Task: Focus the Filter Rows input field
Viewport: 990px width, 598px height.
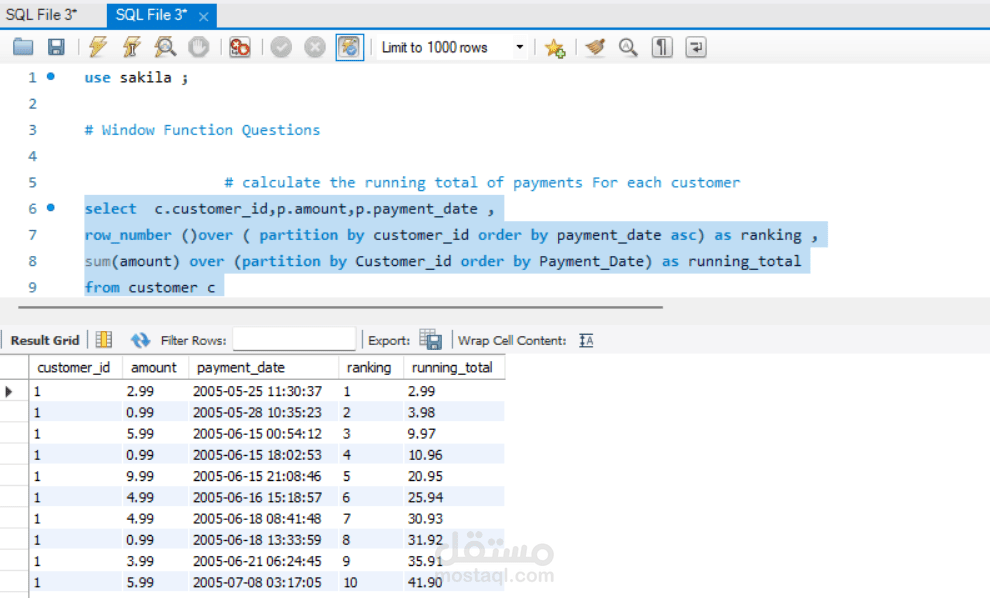Action: (x=294, y=339)
